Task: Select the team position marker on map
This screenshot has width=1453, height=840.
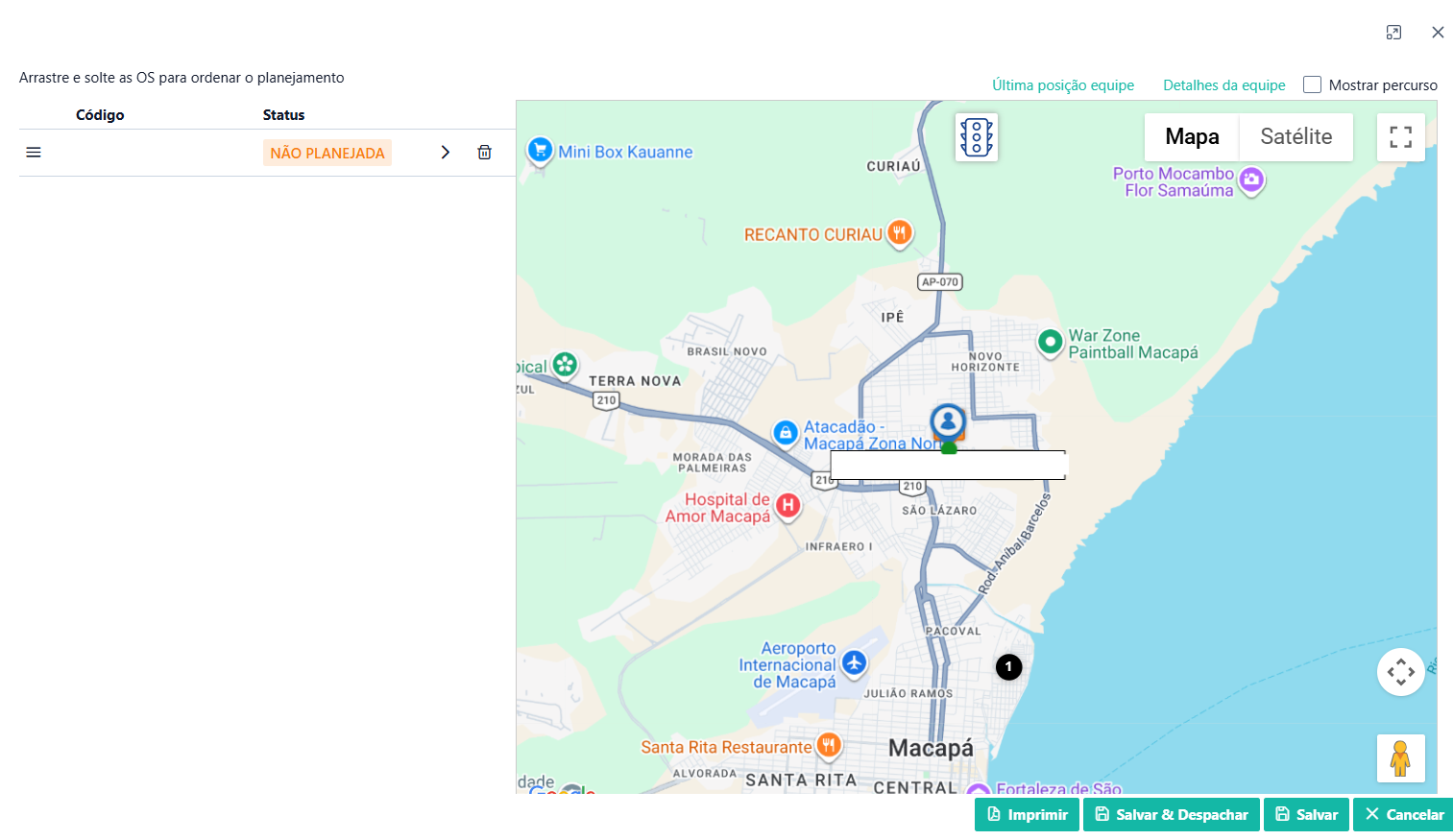Action: [948, 422]
